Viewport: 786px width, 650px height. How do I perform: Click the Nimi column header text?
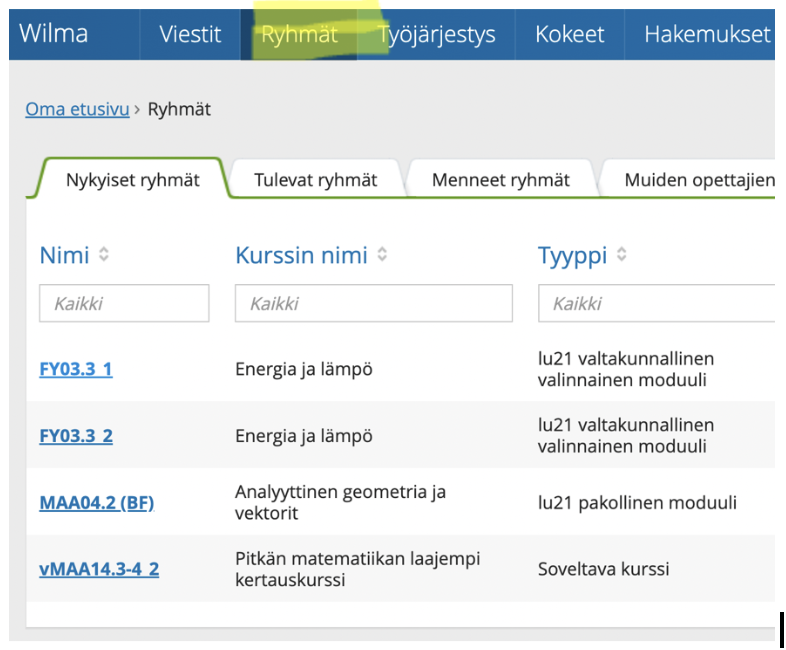[x=64, y=255]
